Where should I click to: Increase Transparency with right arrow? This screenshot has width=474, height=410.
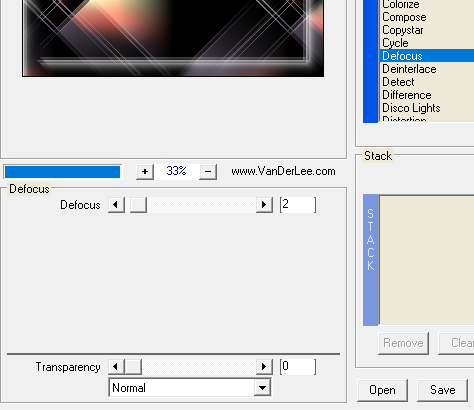[x=264, y=367]
